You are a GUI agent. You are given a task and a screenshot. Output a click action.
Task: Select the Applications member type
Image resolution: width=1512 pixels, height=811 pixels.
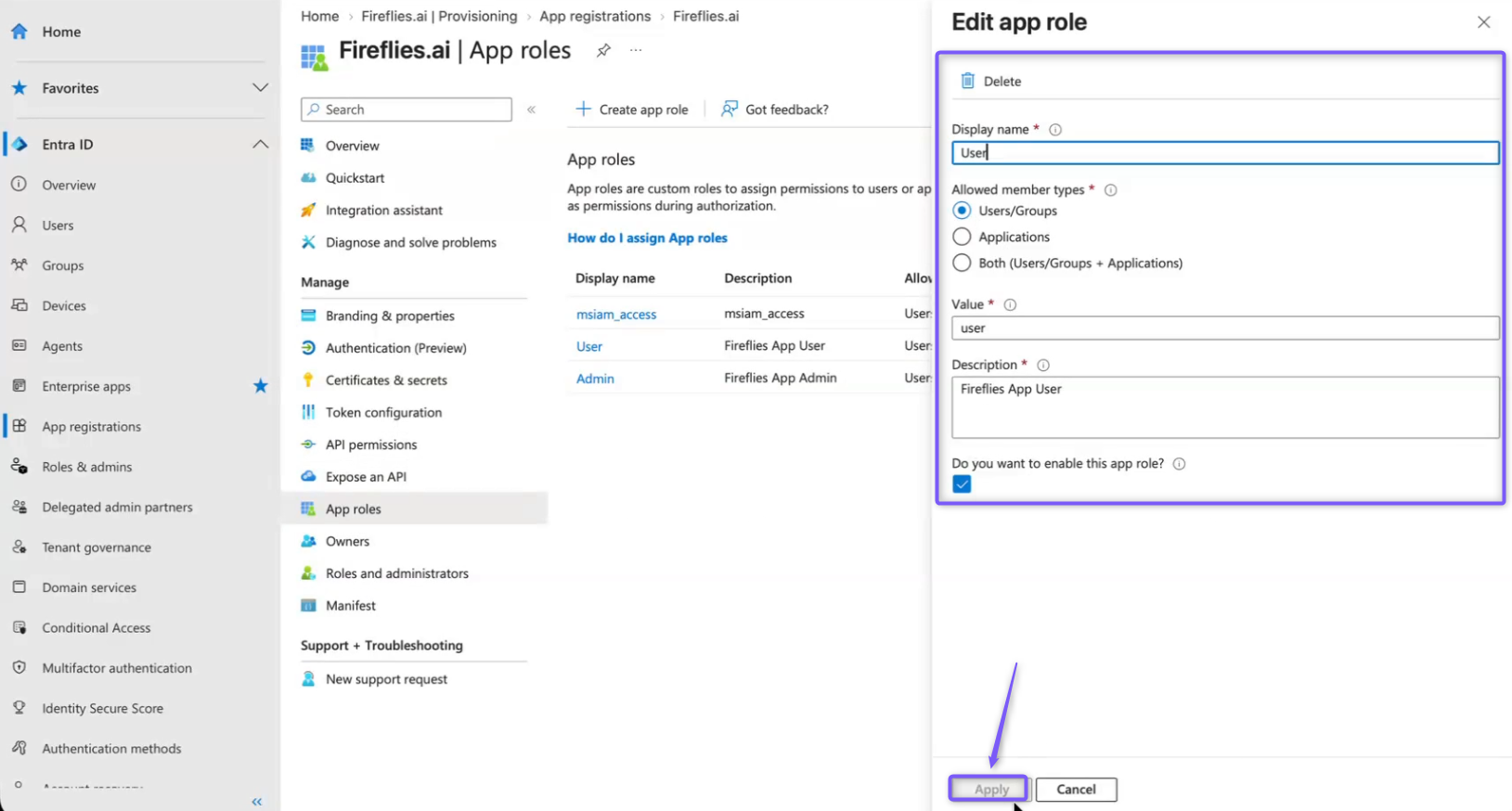point(962,237)
